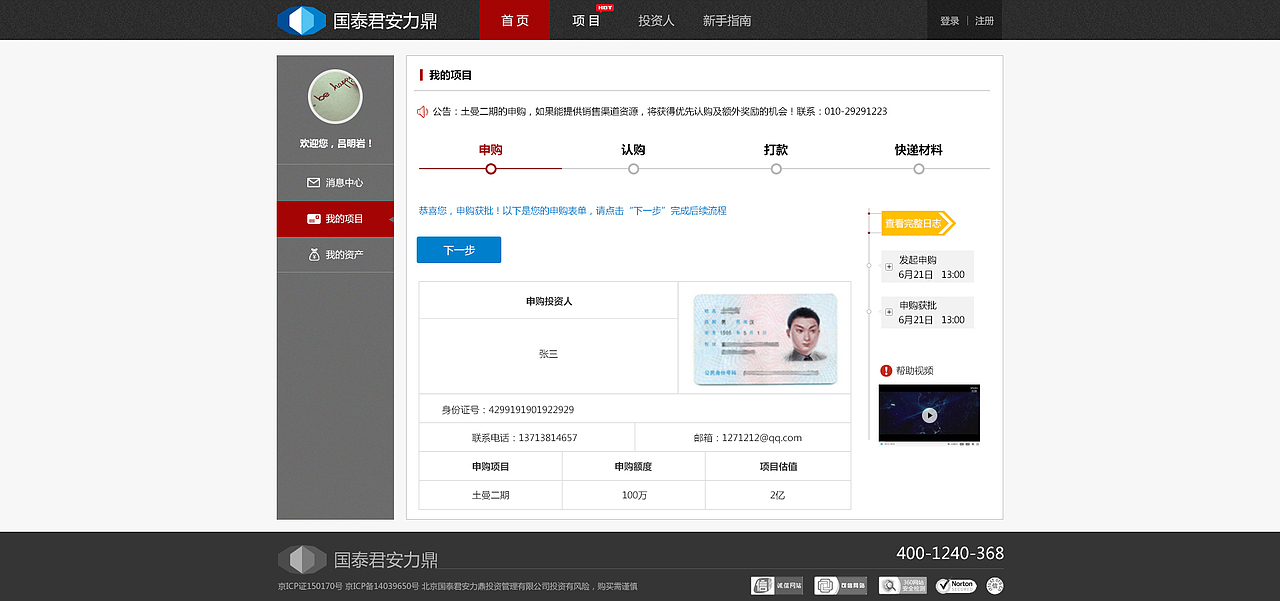Click the money bag icon beside 我的资产
The image size is (1280, 601).
pos(314,255)
